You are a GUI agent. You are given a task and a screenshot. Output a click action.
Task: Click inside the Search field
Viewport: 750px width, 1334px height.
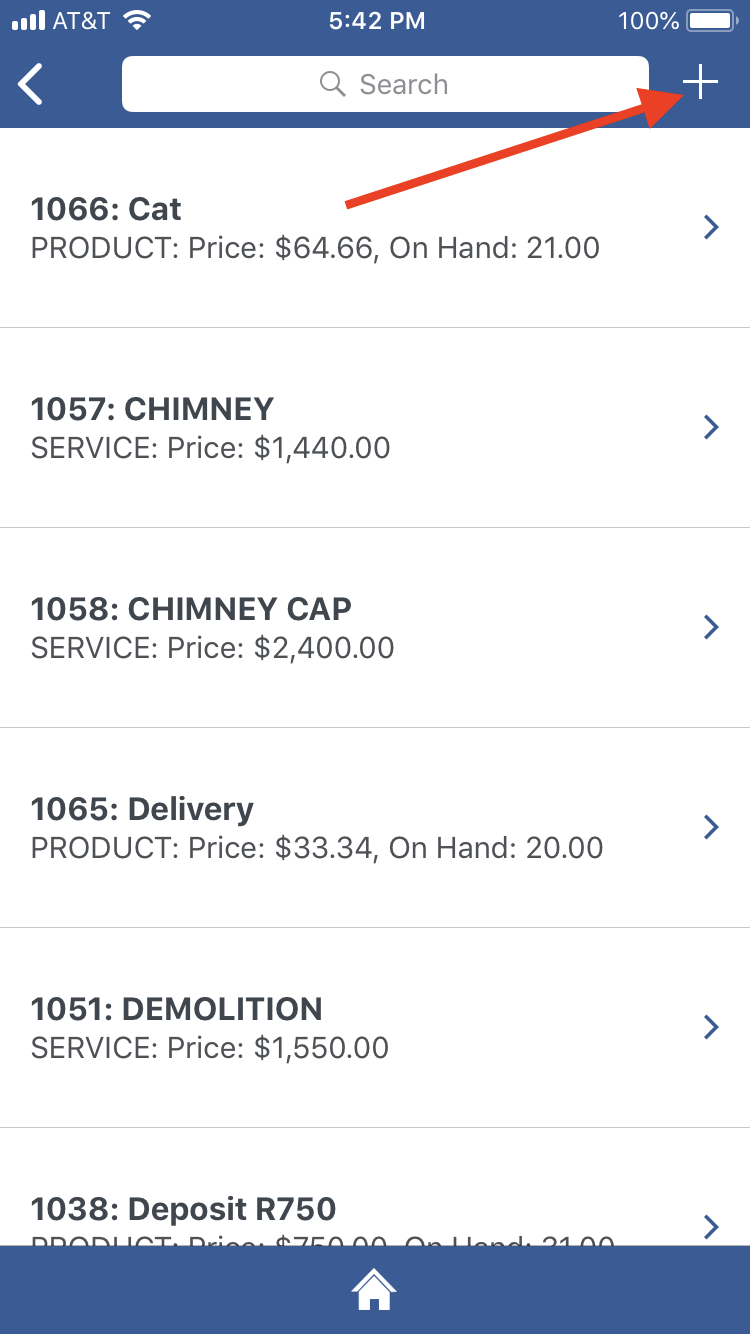coord(400,84)
